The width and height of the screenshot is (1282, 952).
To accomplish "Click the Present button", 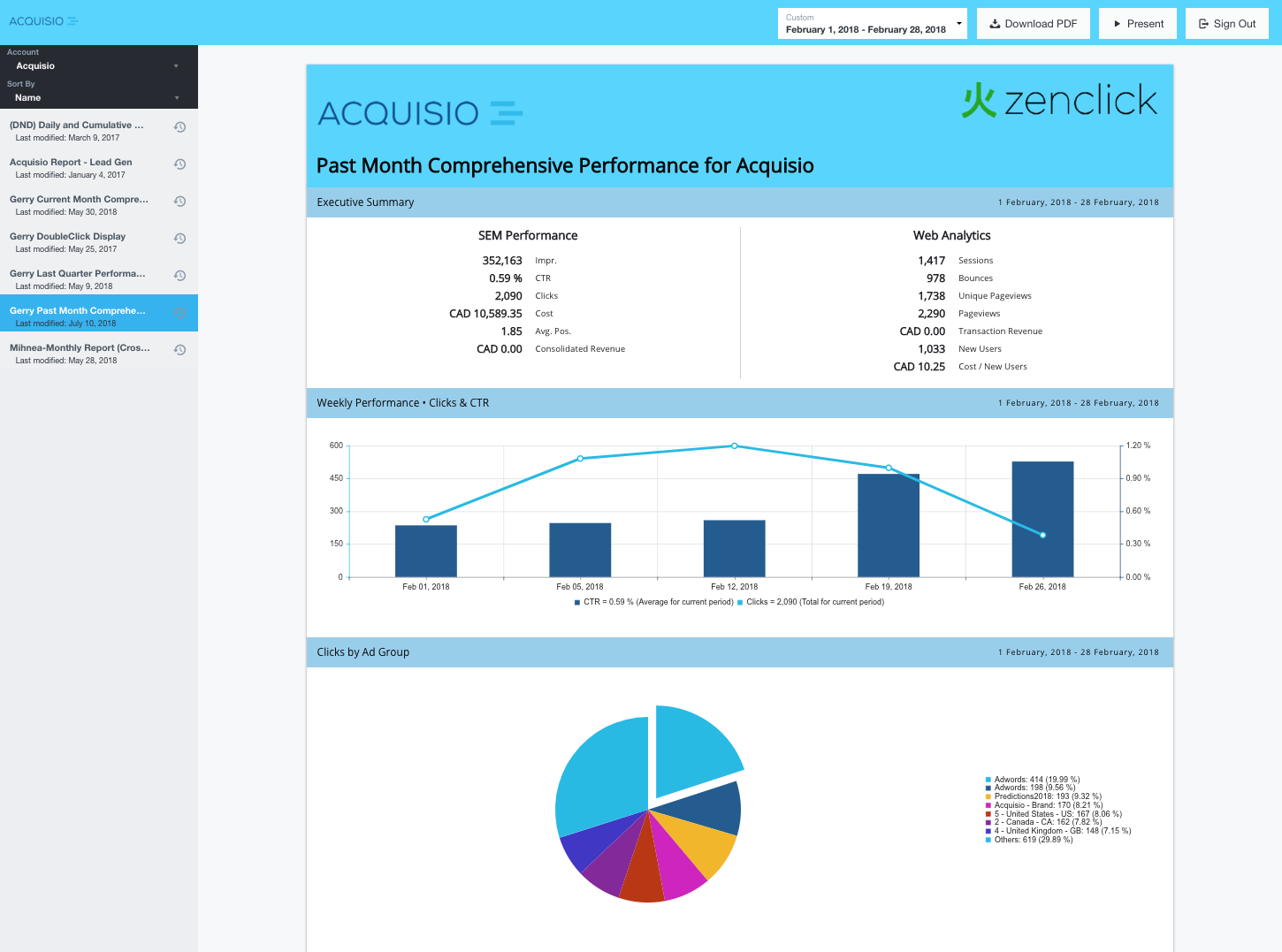I will click(1138, 23).
